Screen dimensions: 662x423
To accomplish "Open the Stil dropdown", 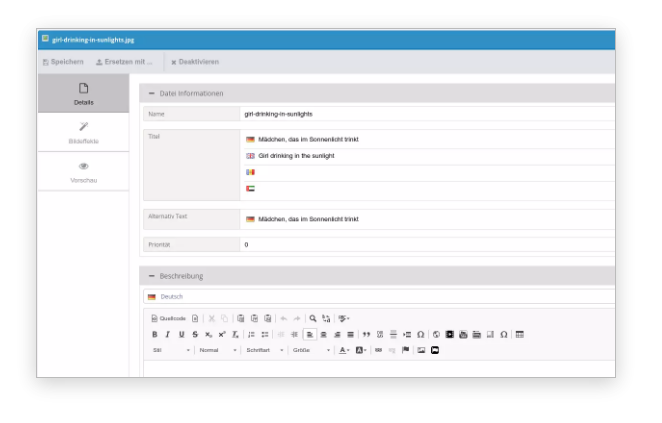I will [170, 350].
